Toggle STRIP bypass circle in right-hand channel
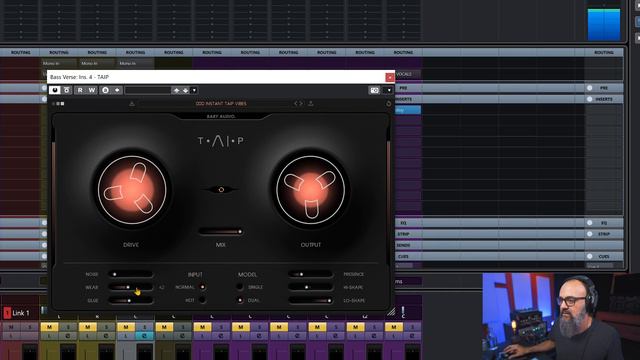640x360 pixels. tap(589, 234)
